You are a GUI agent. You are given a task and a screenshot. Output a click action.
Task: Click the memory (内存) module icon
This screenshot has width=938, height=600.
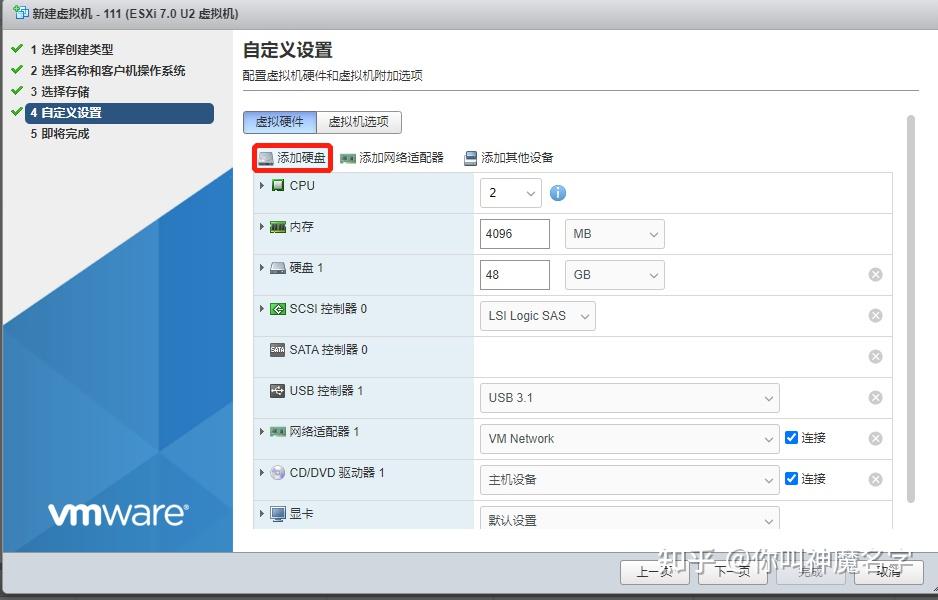tap(278, 227)
